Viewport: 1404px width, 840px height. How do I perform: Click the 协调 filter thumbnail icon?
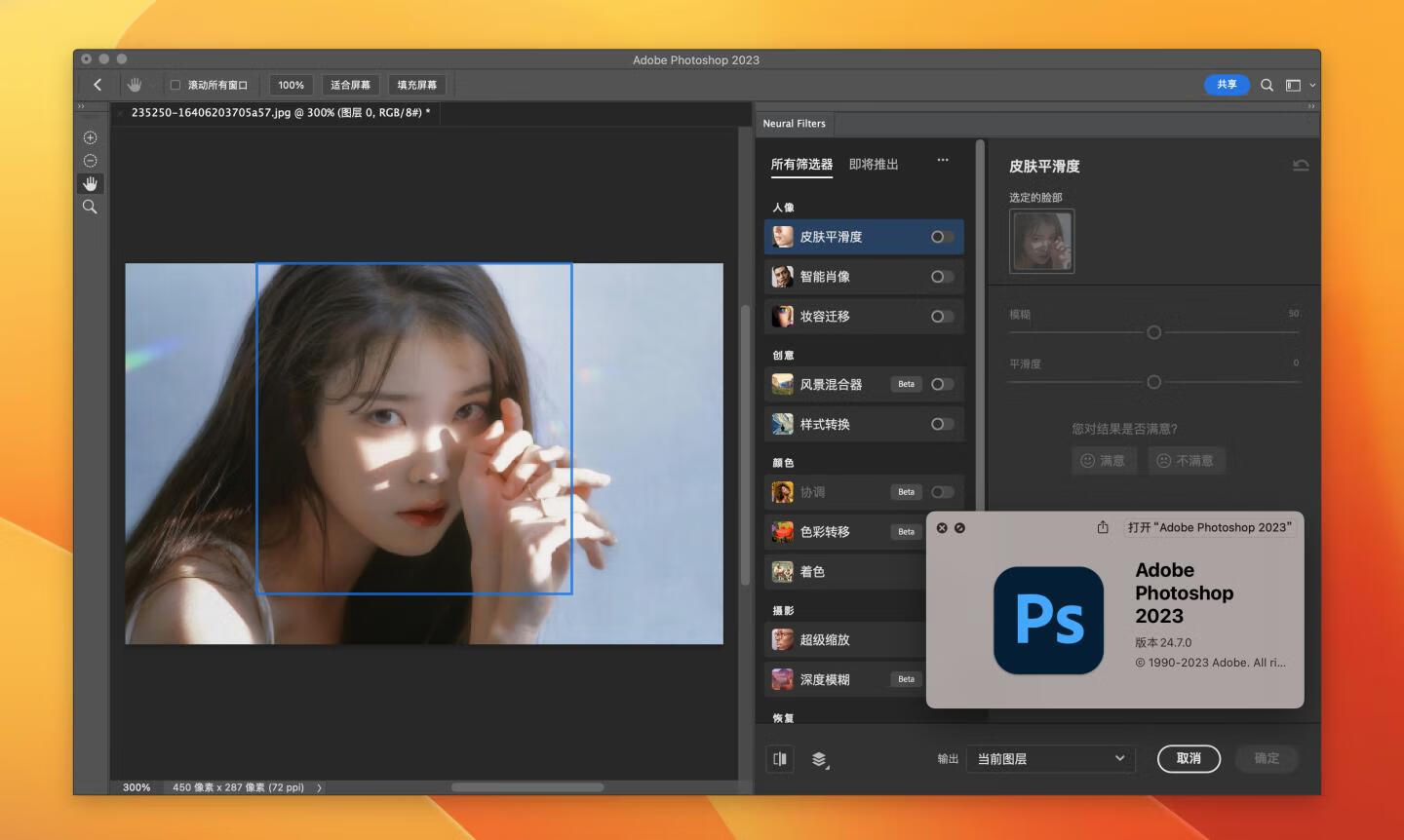(x=782, y=492)
